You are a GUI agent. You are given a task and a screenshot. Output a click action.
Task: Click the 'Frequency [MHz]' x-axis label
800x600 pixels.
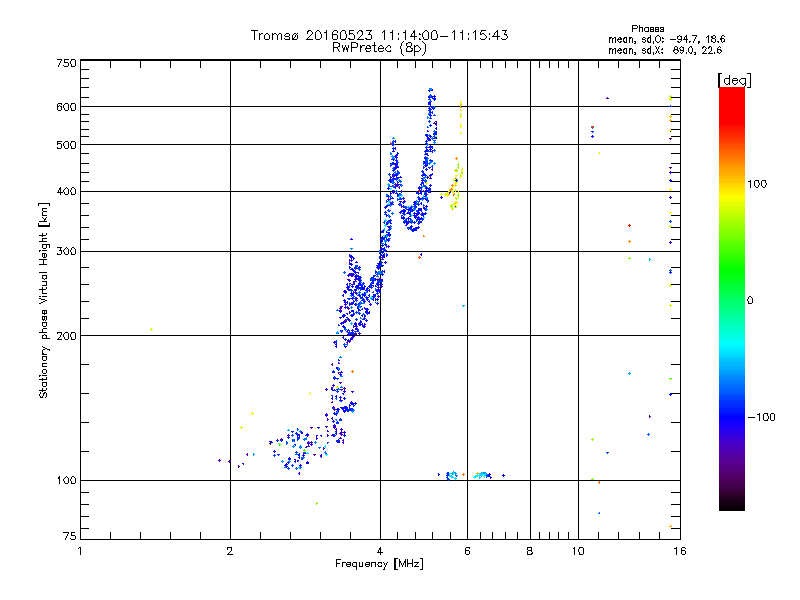tap(379, 564)
